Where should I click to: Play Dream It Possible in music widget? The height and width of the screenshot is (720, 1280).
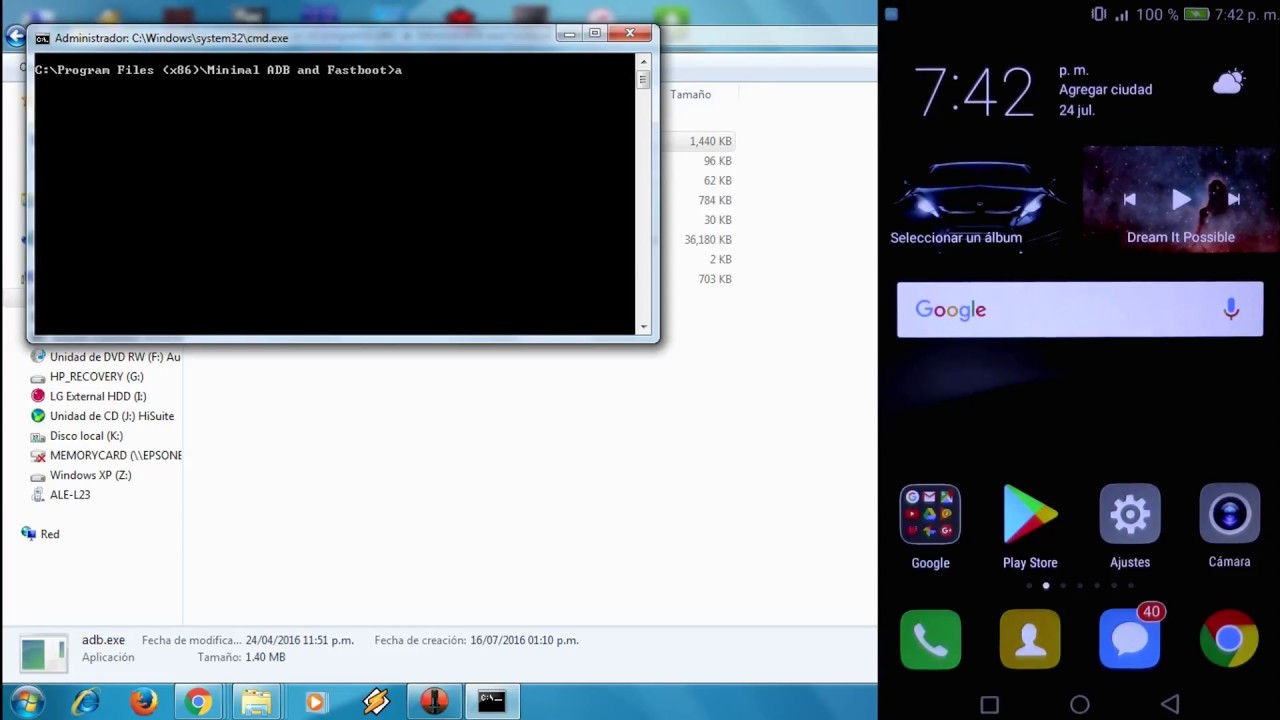pyautogui.click(x=1181, y=199)
